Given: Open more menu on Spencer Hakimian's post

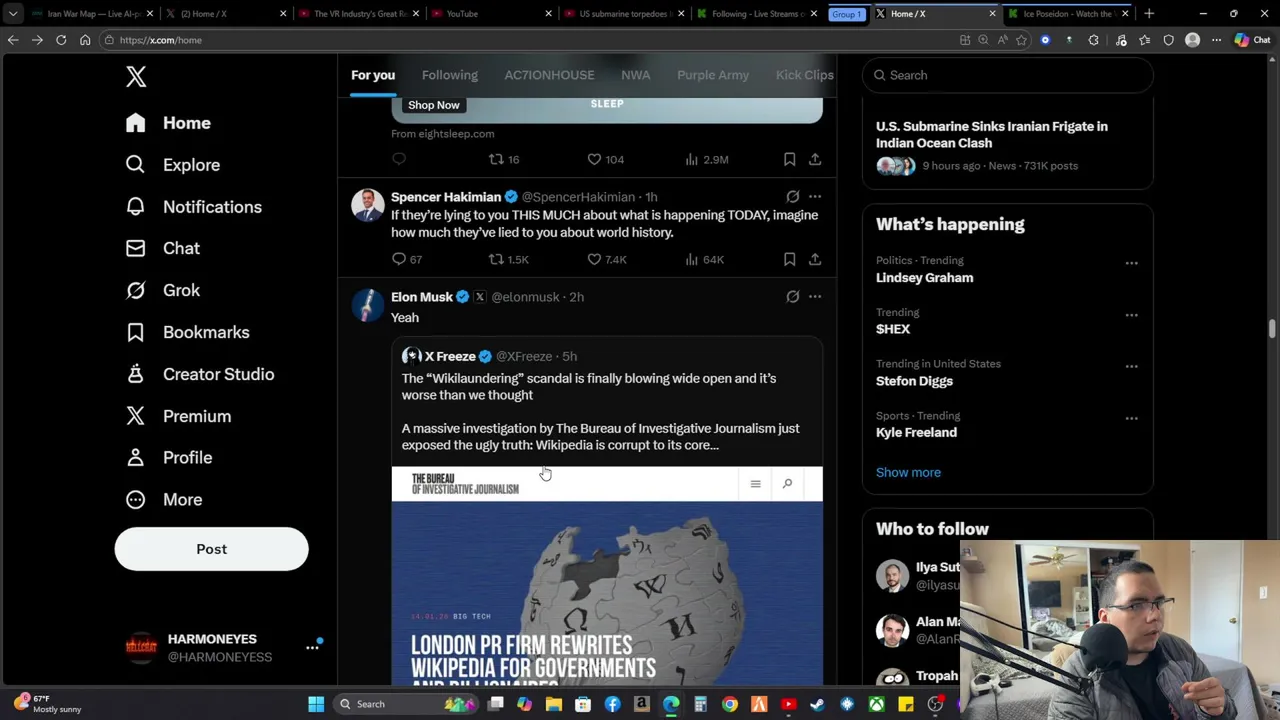Looking at the screenshot, I should [x=815, y=197].
